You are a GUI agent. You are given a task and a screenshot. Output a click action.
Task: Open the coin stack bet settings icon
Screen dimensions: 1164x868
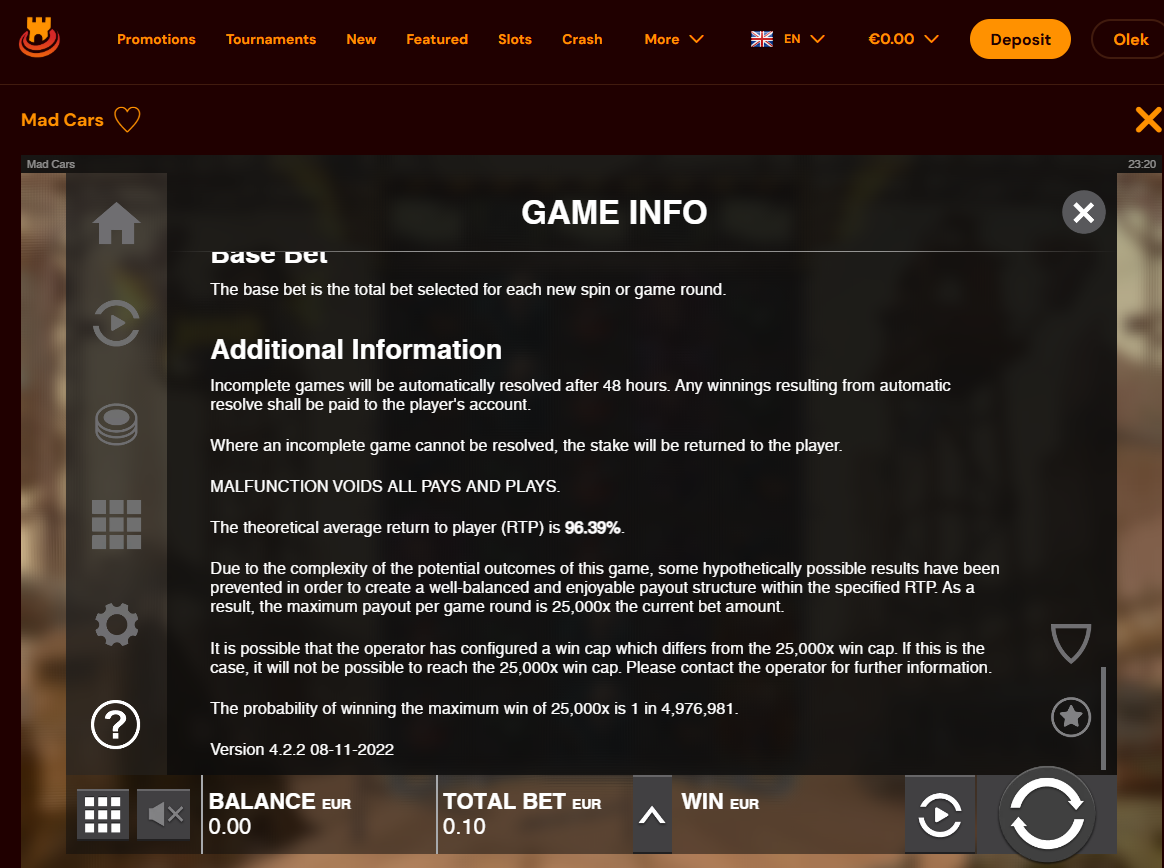[117, 424]
